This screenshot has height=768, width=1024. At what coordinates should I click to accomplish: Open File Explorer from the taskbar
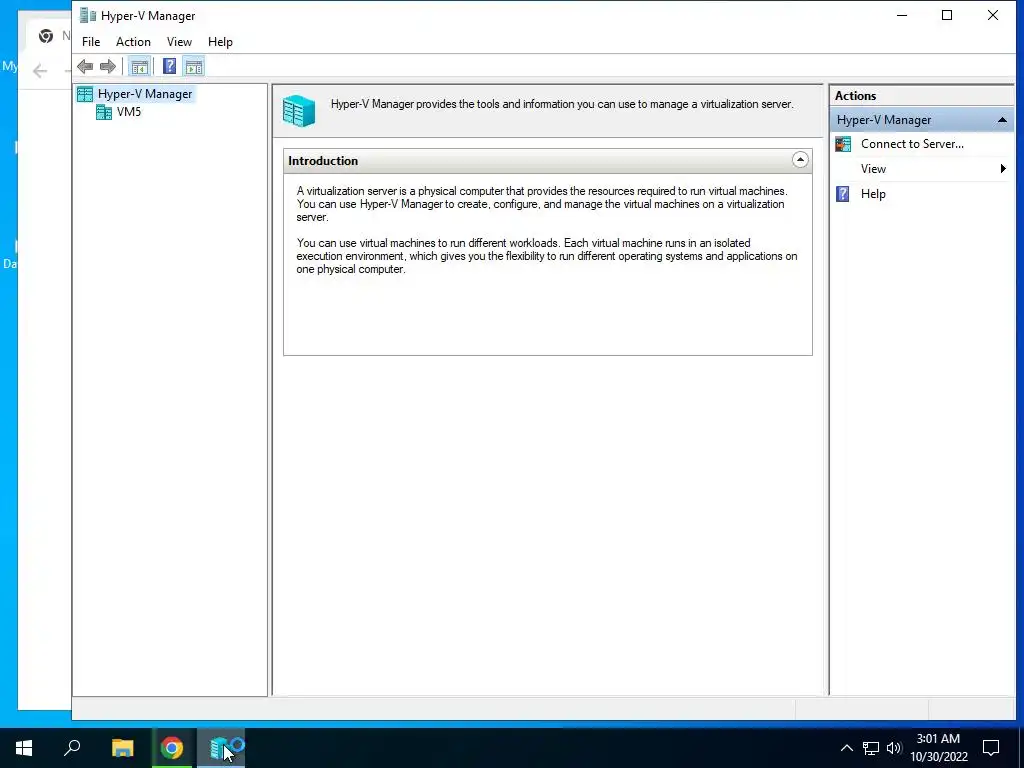[x=122, y=748]
